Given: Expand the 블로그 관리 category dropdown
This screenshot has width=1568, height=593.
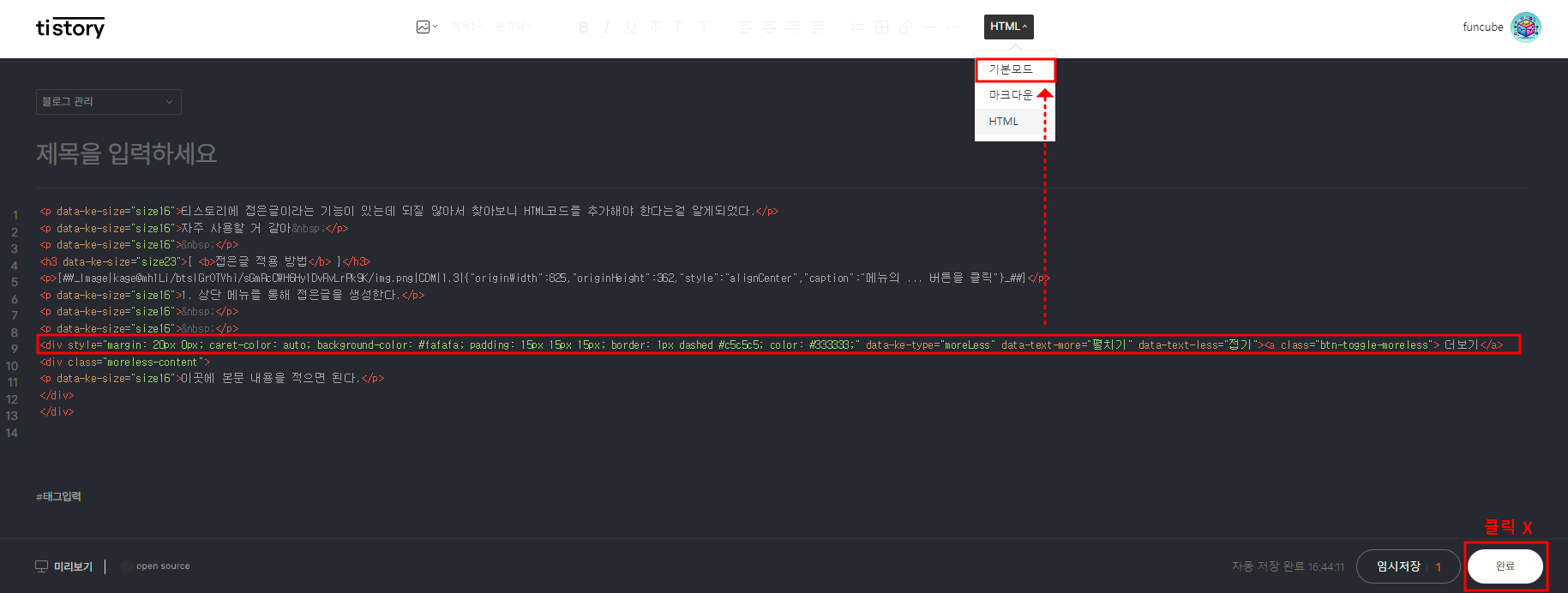Looking at the screenshot, I should click(109, 102).
